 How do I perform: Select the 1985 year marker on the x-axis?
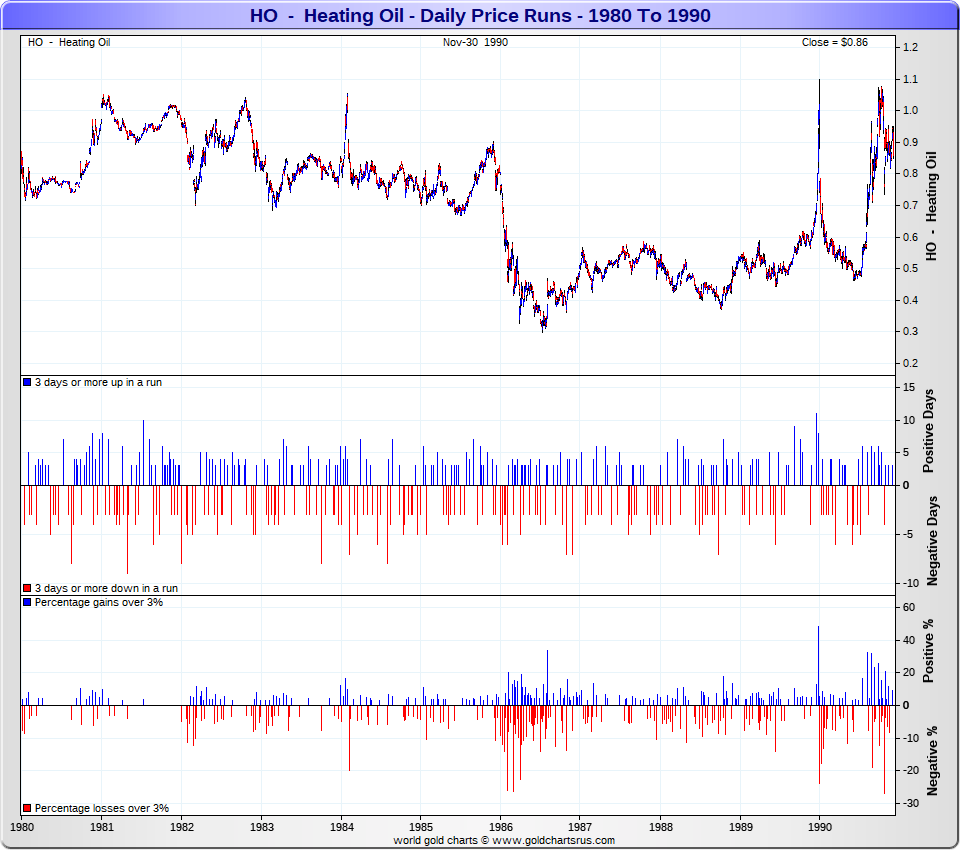point(420,828)
